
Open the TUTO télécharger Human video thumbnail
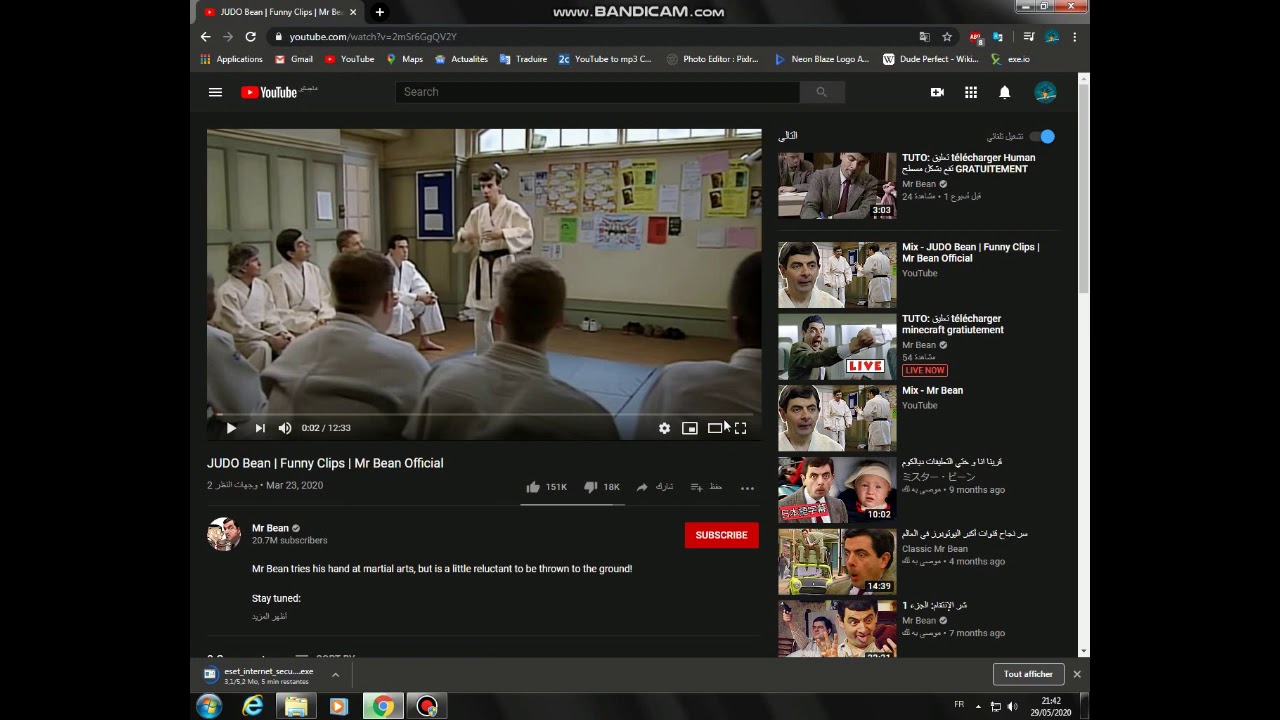coord(837,185)
